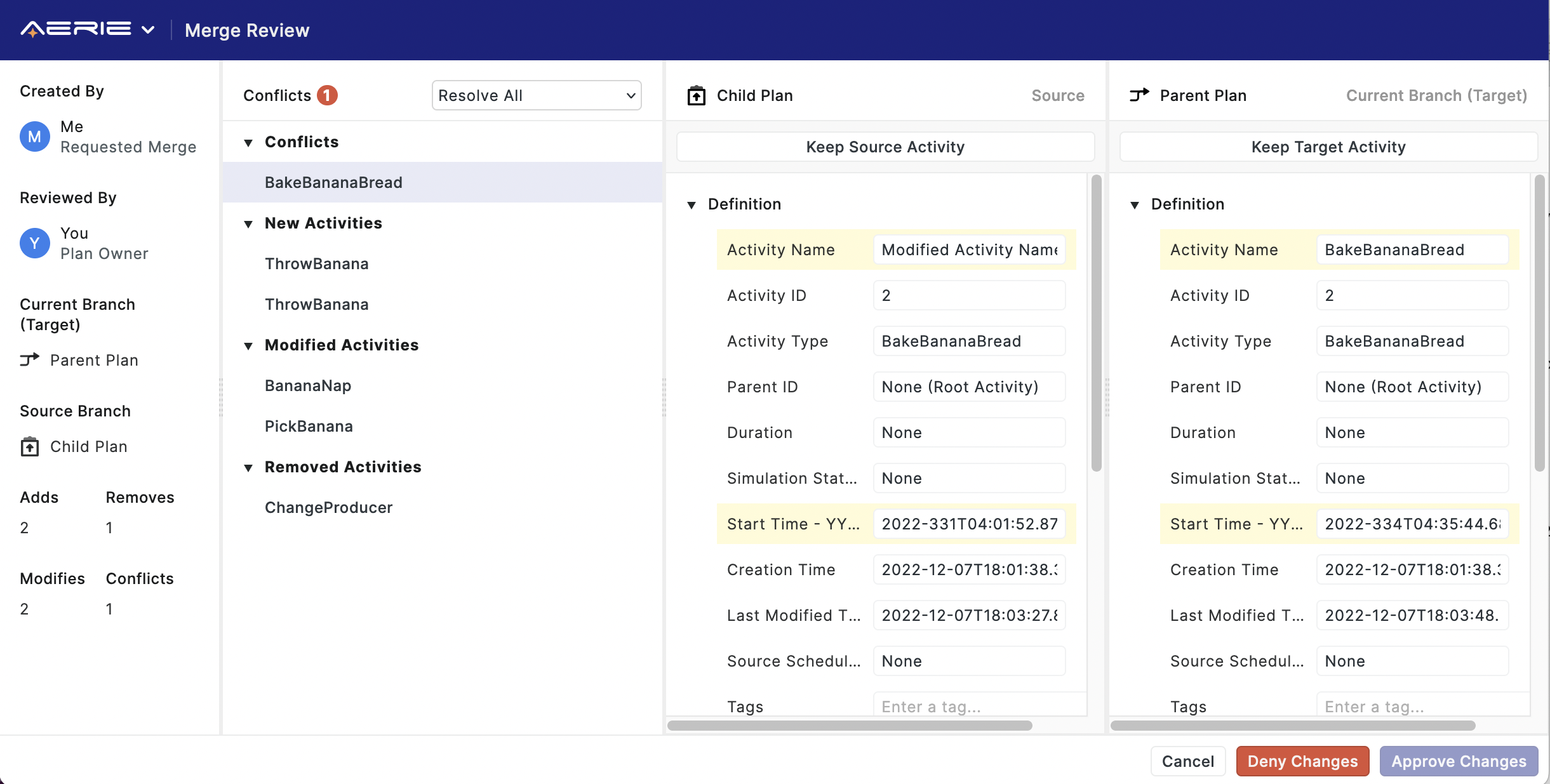This screenshot has height=784, width=1550.
Task: Select the BakeBananaBread conflict item
Action: point(333,182)
